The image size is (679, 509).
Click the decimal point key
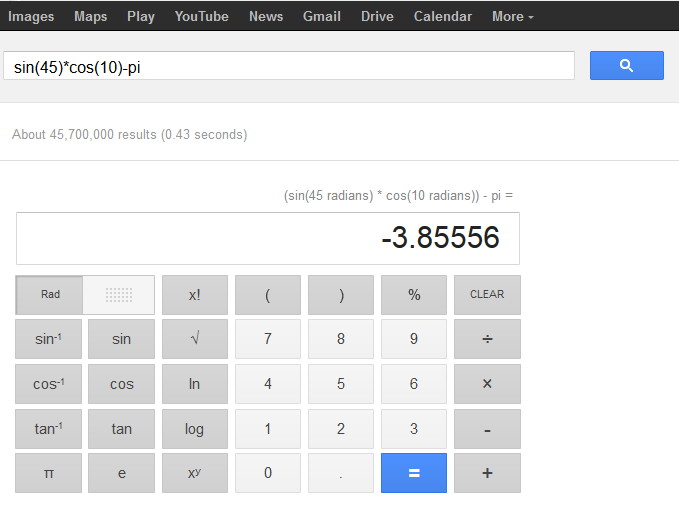(341, 473)
